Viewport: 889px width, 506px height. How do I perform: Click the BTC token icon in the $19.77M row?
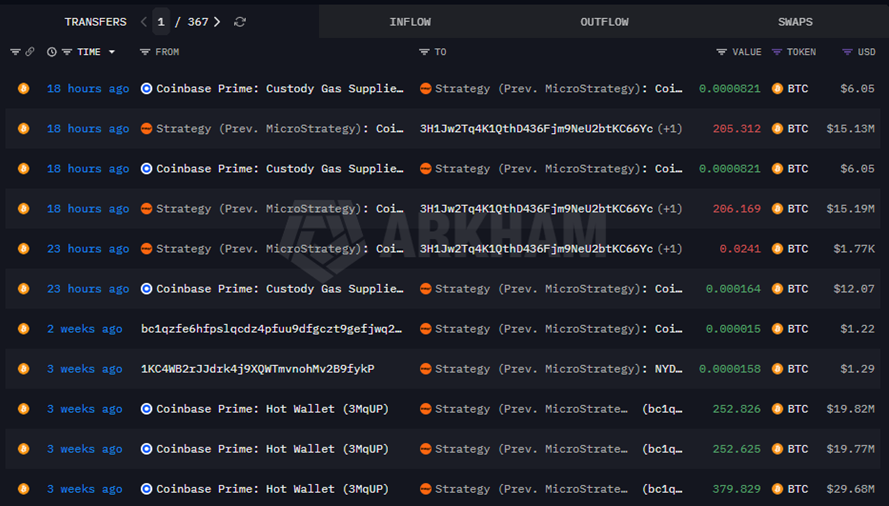click(x=777, y=449)
